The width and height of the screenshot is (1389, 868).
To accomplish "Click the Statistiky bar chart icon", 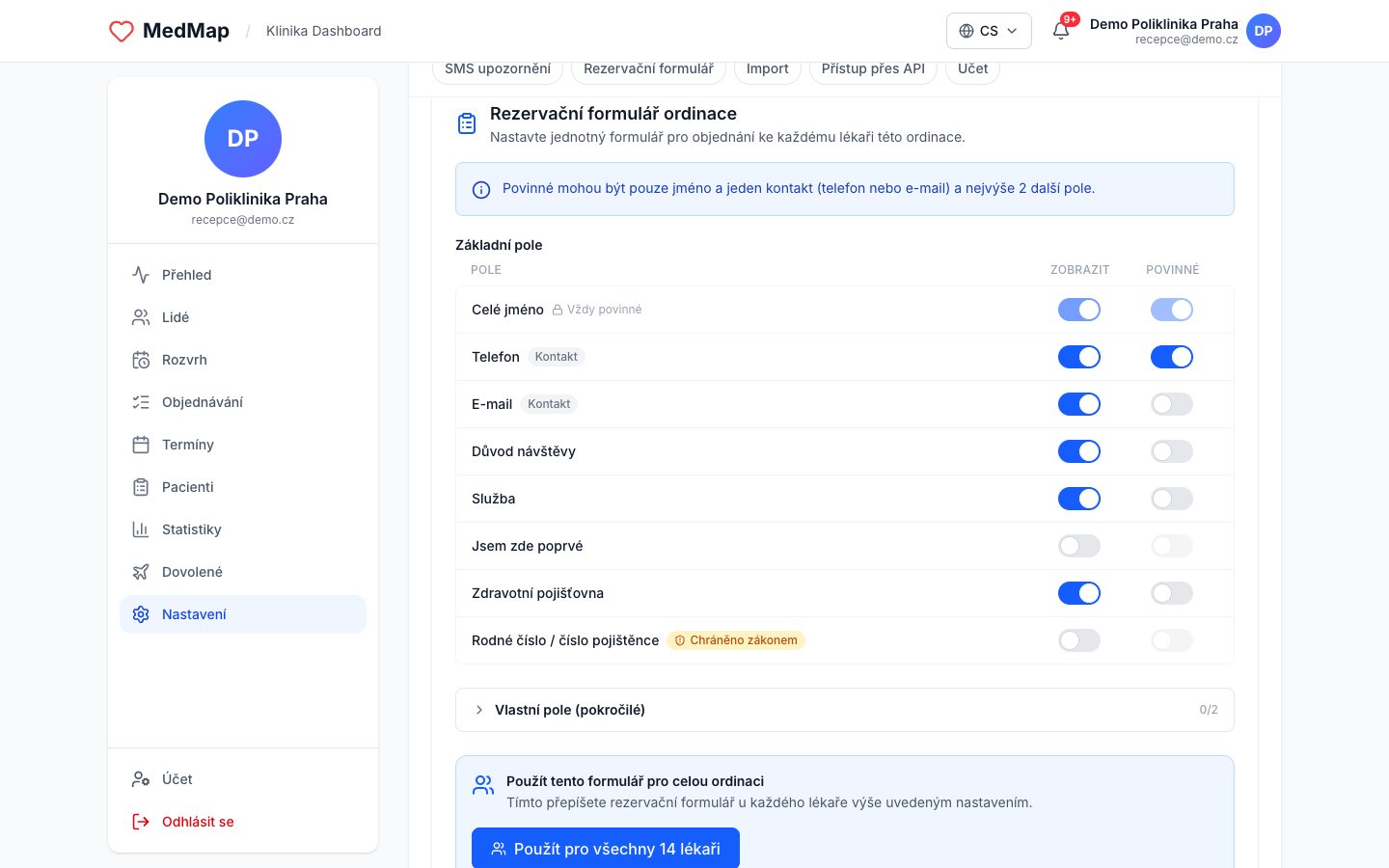I will (141, 529).
